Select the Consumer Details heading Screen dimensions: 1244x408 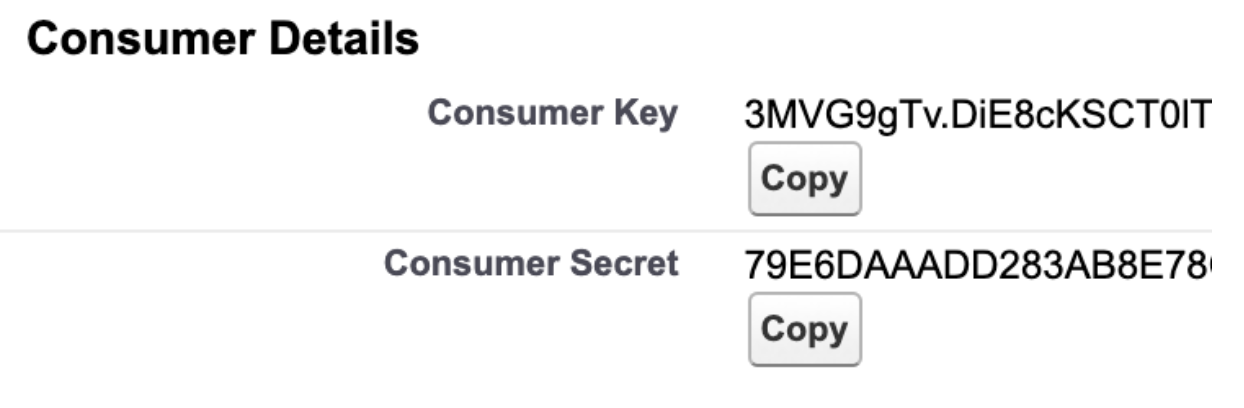[222, 40]
